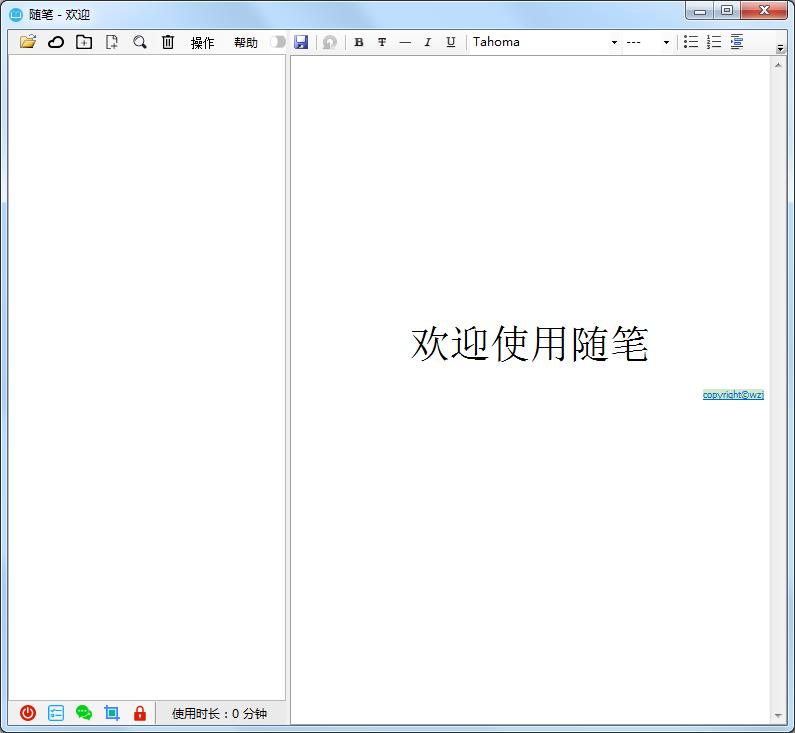
Task: Create a new note document
Action: click(112, 42)
